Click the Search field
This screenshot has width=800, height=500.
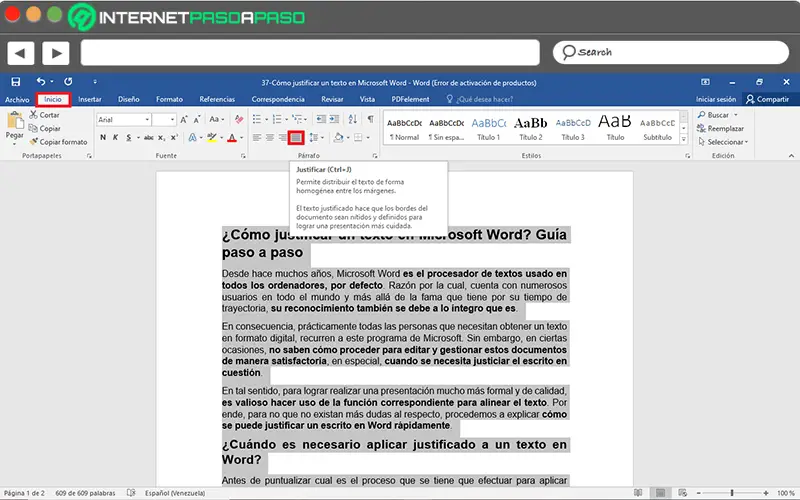point(670,53)
